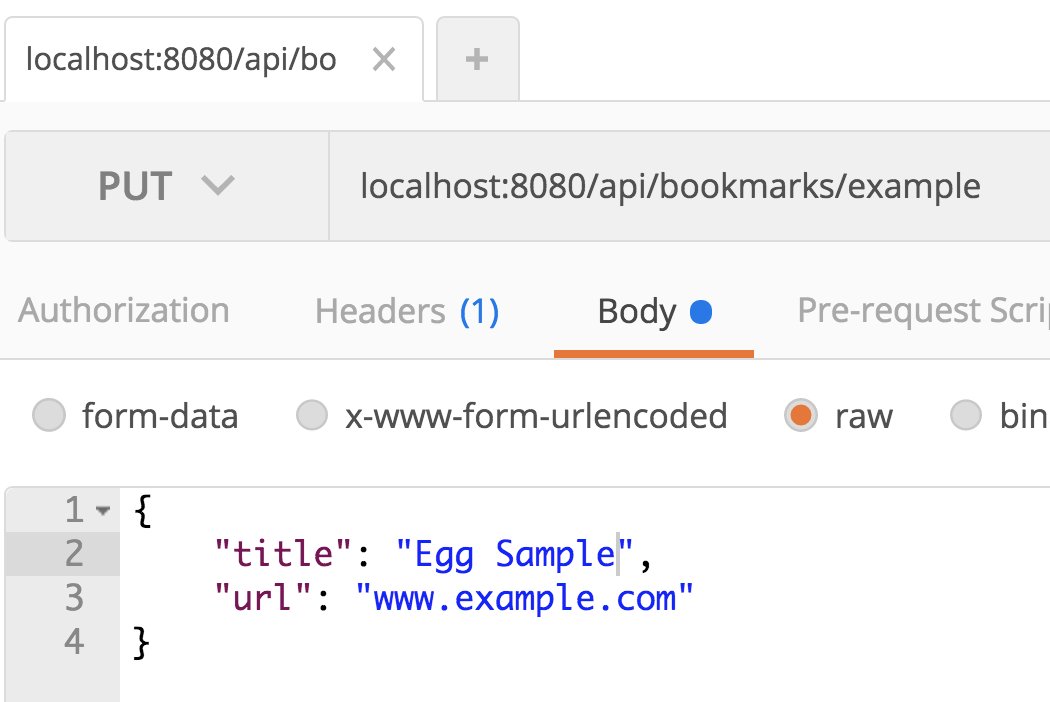1050x702 pixels.
Task: Go to the Pre-request Script tab
Action: [x=922, y=311]
